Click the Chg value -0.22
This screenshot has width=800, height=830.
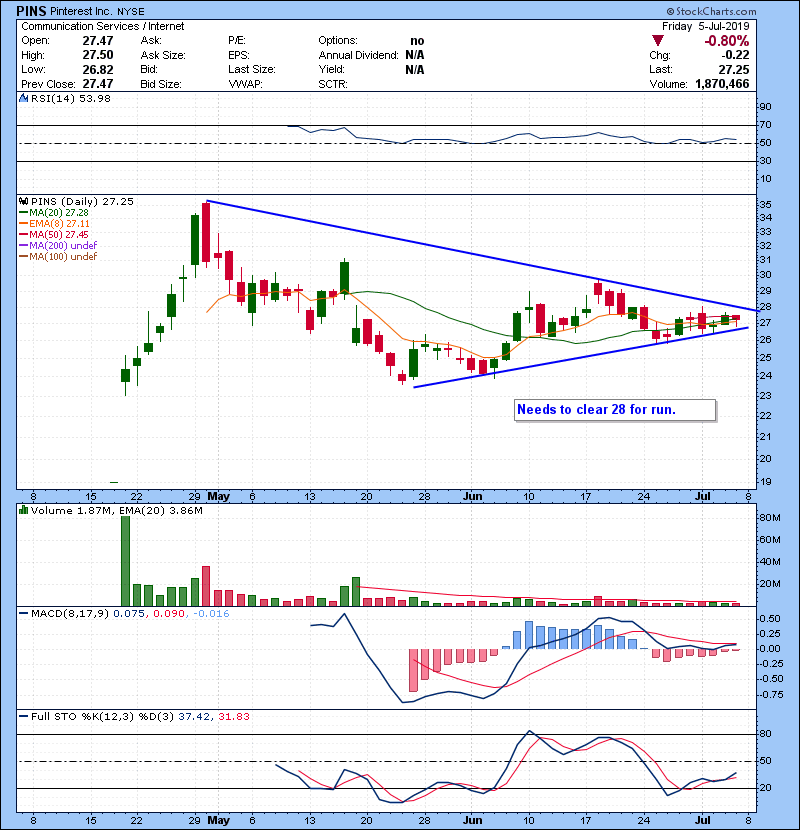click(x=735, y=55)
